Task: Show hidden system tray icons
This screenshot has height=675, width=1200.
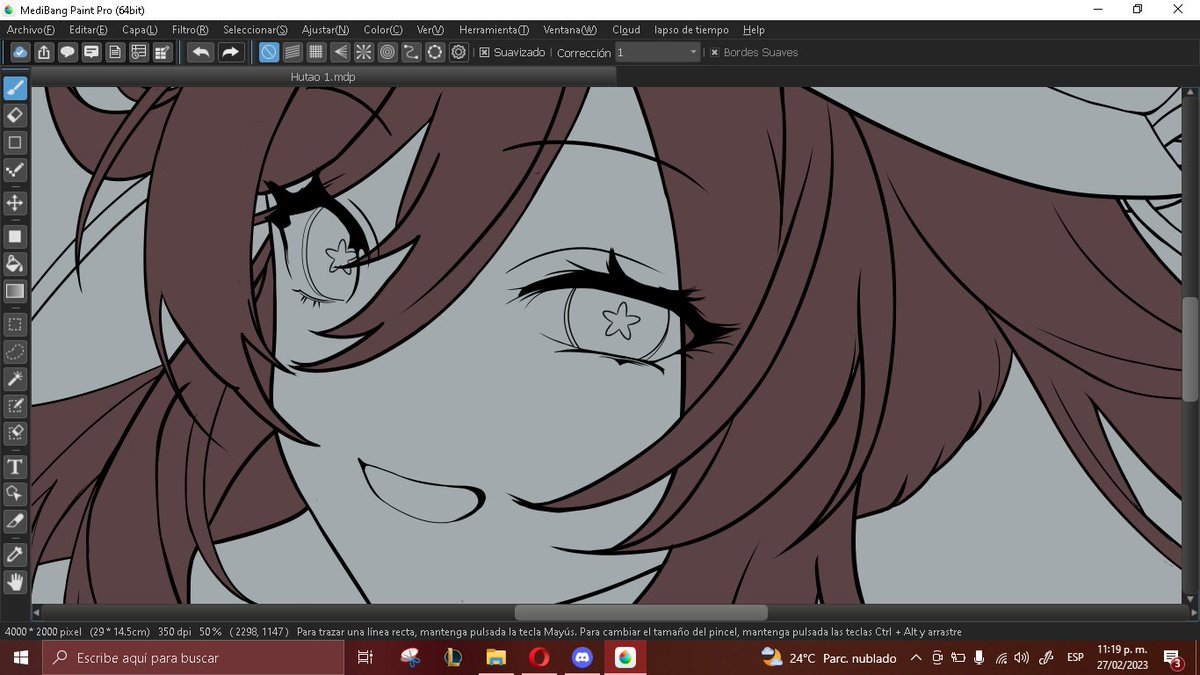Action: pyautogui.click(x=915, y=658)
